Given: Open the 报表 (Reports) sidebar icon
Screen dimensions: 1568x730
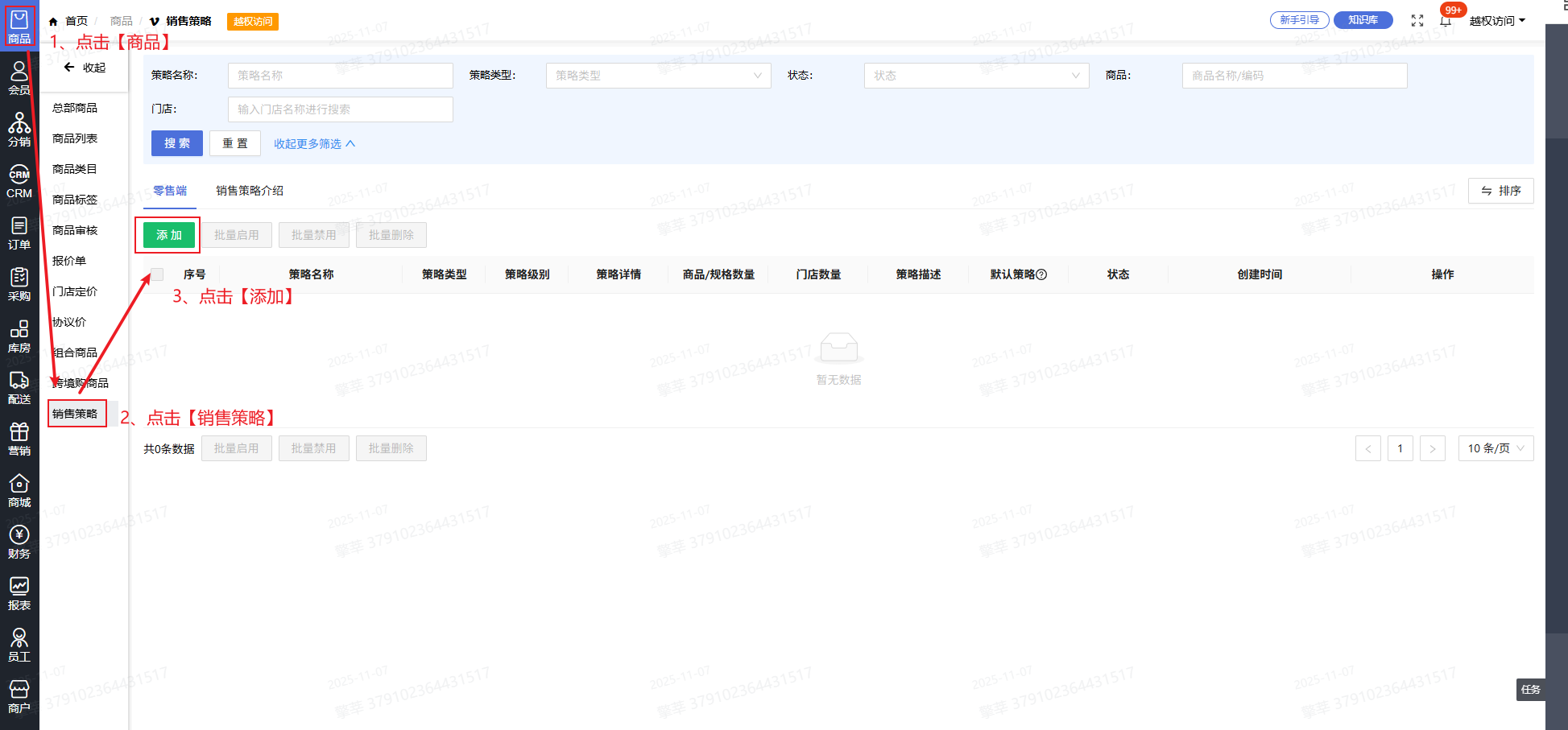Looking at the screenshot, I should tap(19, 593).
